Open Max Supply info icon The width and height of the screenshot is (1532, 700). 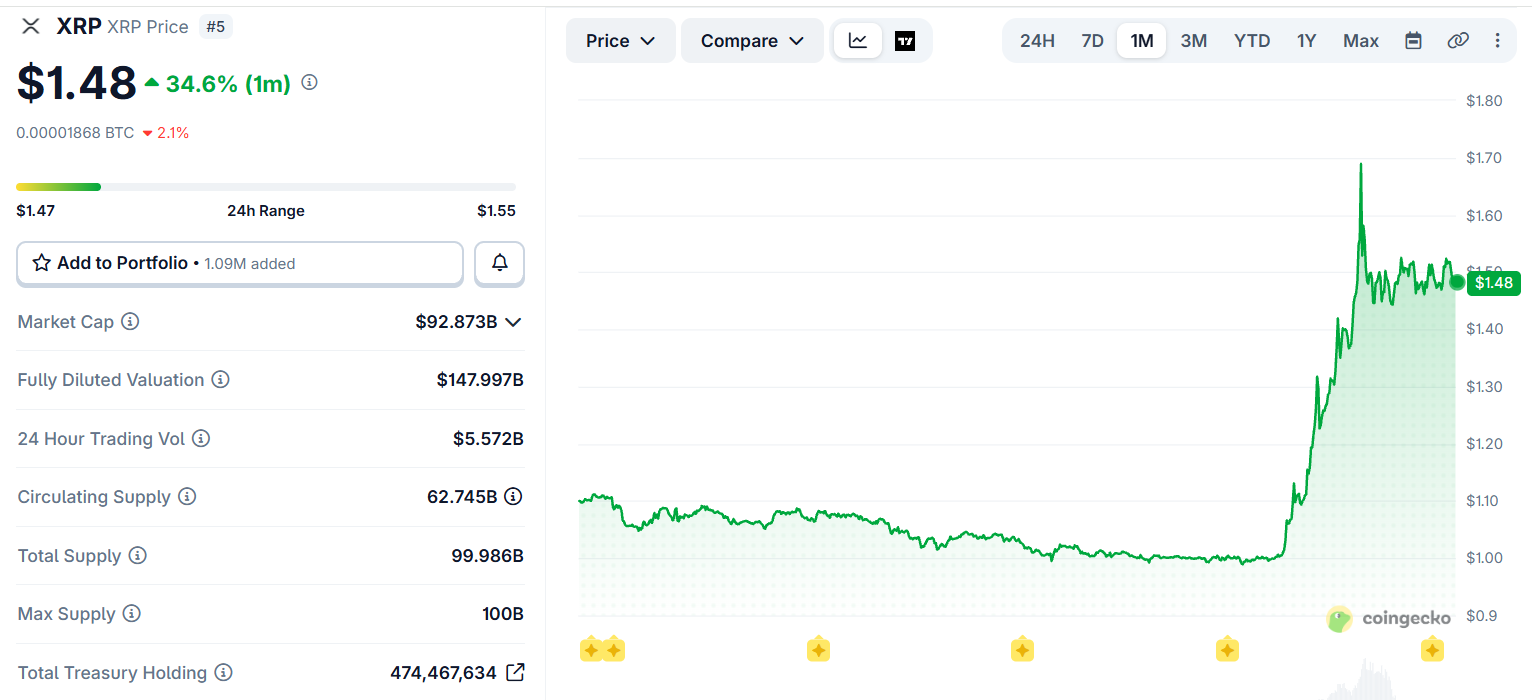point(132,614)
